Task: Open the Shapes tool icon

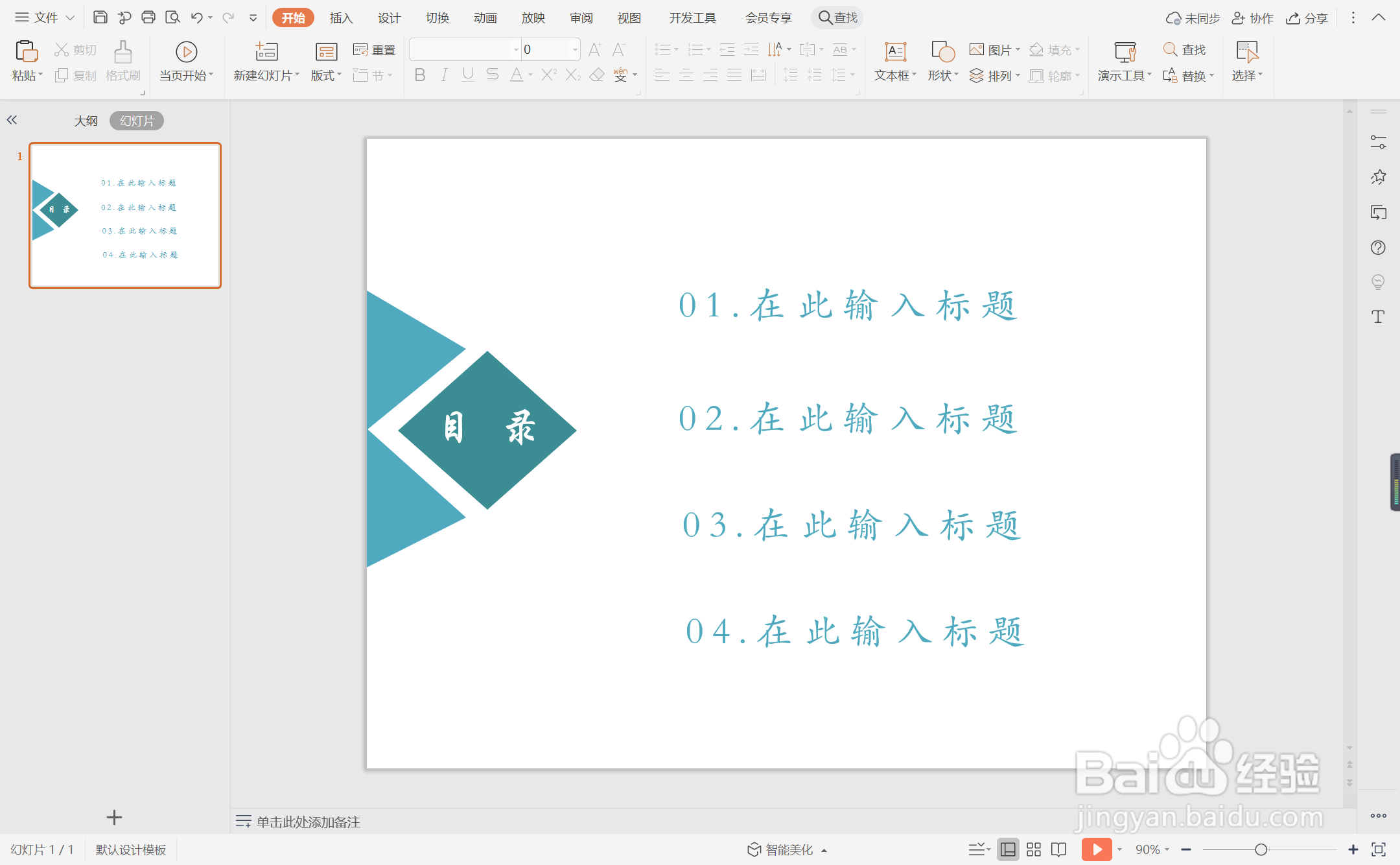Action: point(942,52)
